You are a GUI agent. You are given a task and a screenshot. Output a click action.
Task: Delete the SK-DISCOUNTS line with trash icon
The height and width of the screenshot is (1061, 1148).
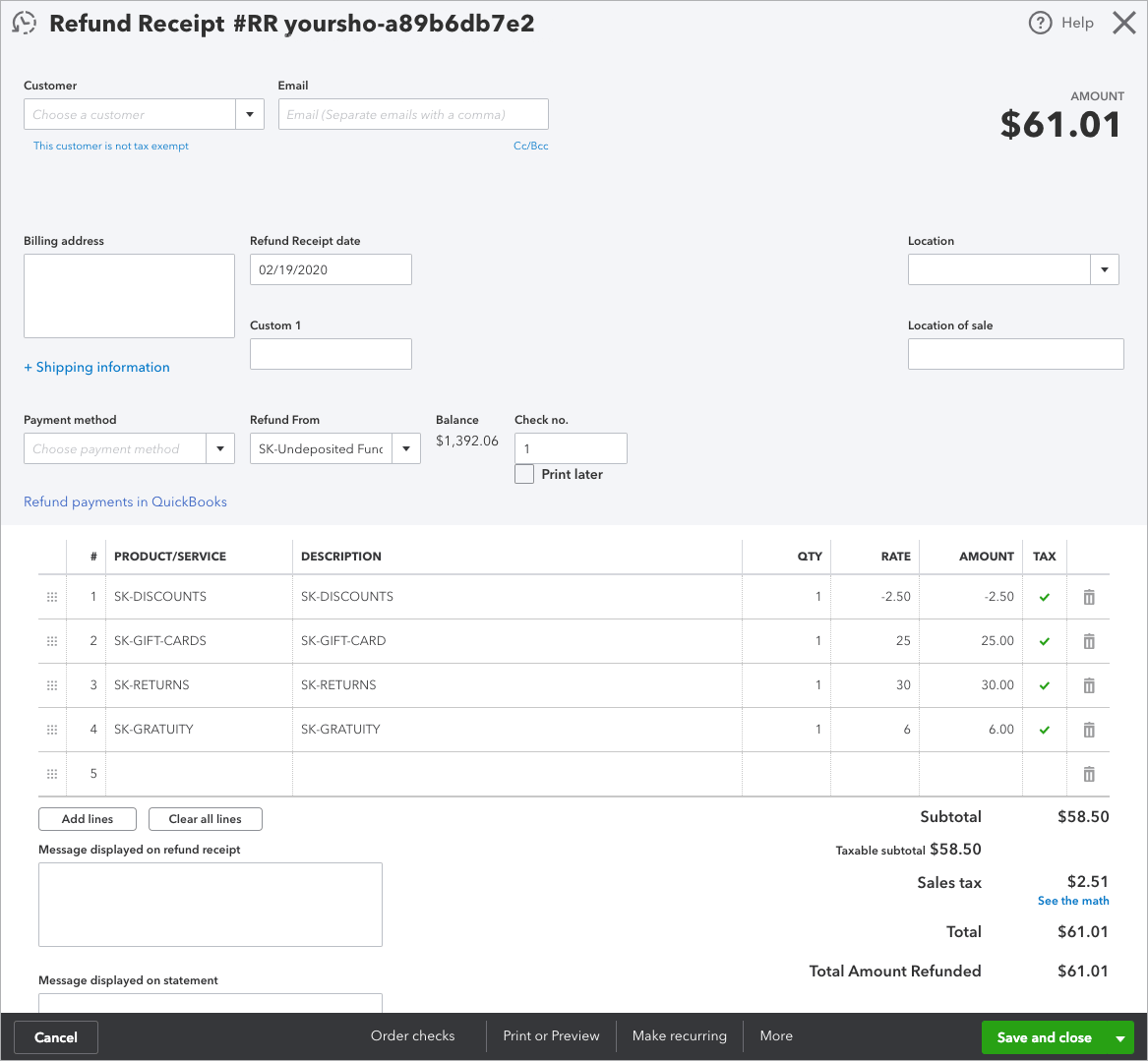click(1089, 597)
